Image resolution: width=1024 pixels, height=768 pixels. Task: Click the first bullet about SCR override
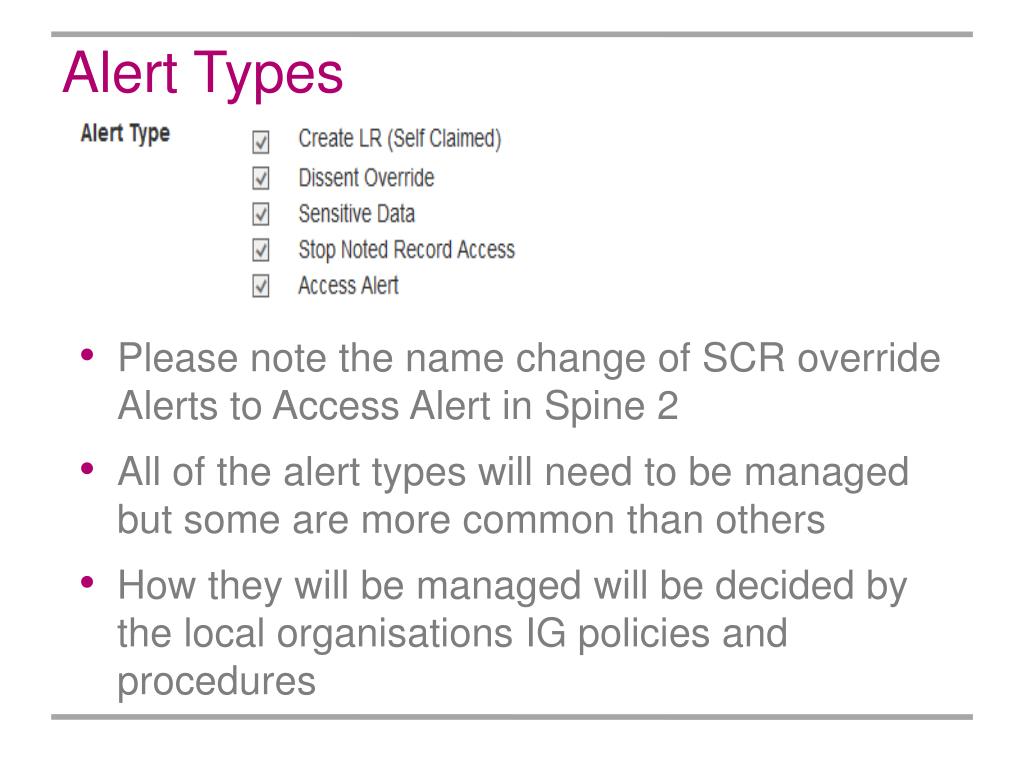coord(529,382)
